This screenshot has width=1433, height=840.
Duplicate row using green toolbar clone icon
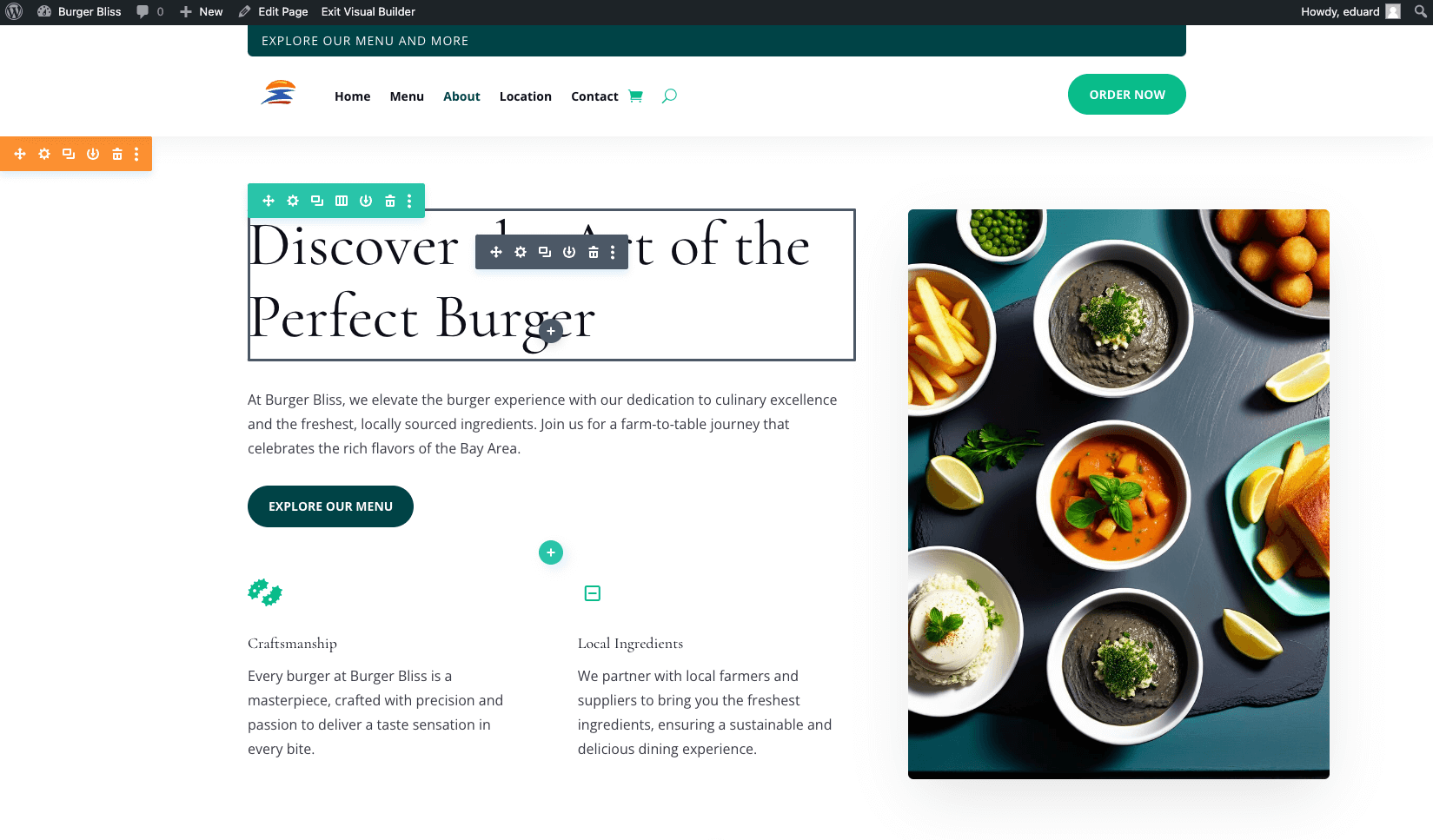tap(317, 201)
